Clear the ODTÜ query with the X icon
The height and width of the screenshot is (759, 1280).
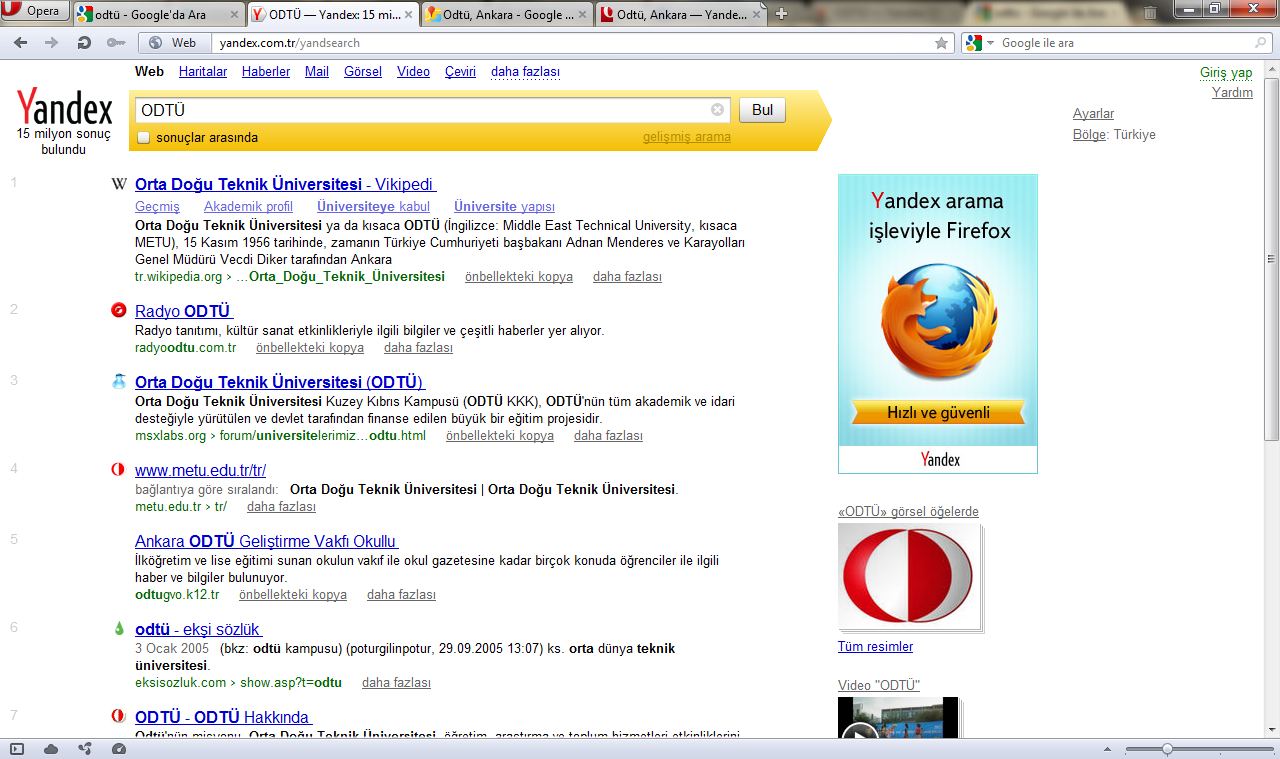click(717, 110)
